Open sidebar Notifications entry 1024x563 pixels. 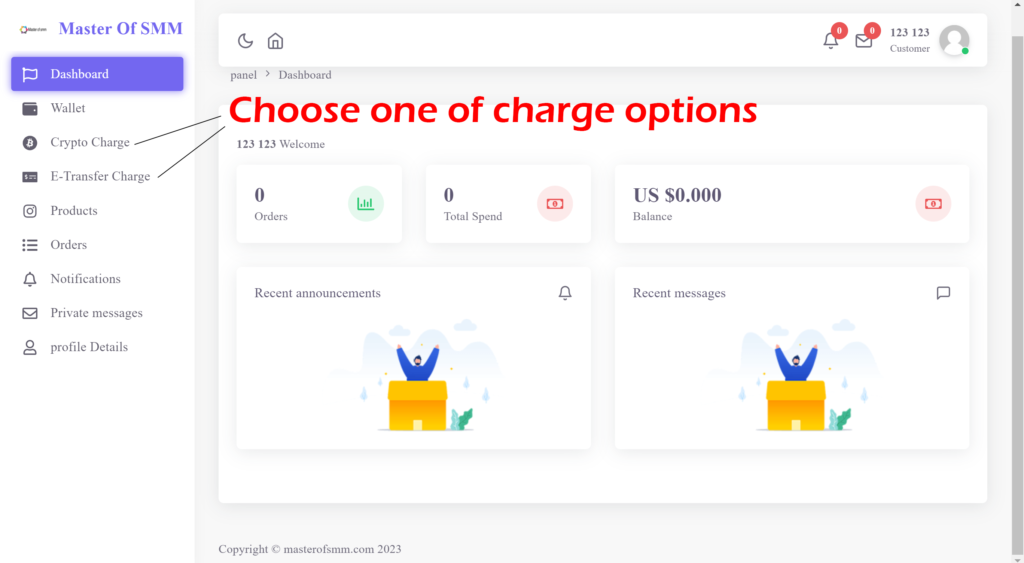85,279
